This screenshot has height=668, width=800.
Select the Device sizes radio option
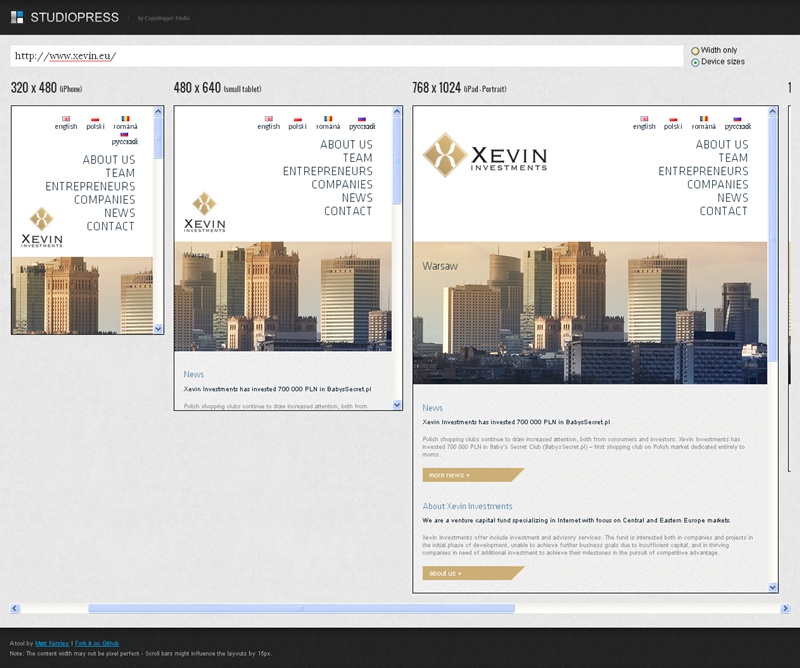695,62
